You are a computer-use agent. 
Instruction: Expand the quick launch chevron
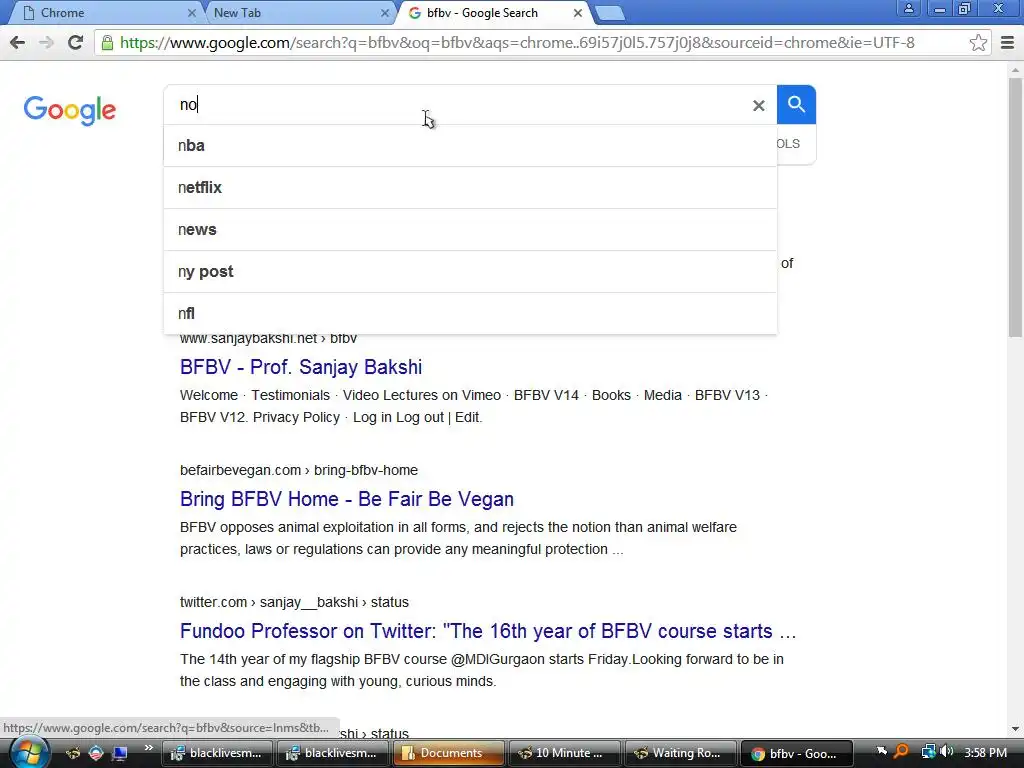(148, 748)
